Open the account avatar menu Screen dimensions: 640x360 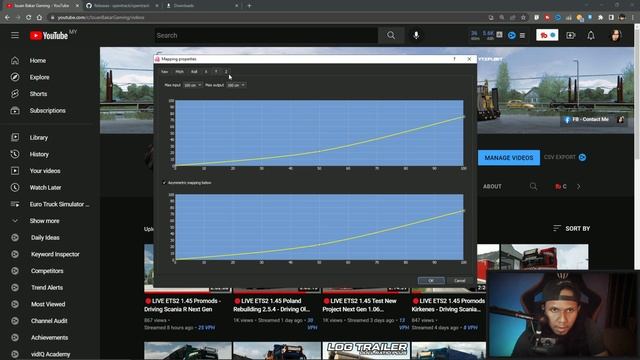coord(616,36)
